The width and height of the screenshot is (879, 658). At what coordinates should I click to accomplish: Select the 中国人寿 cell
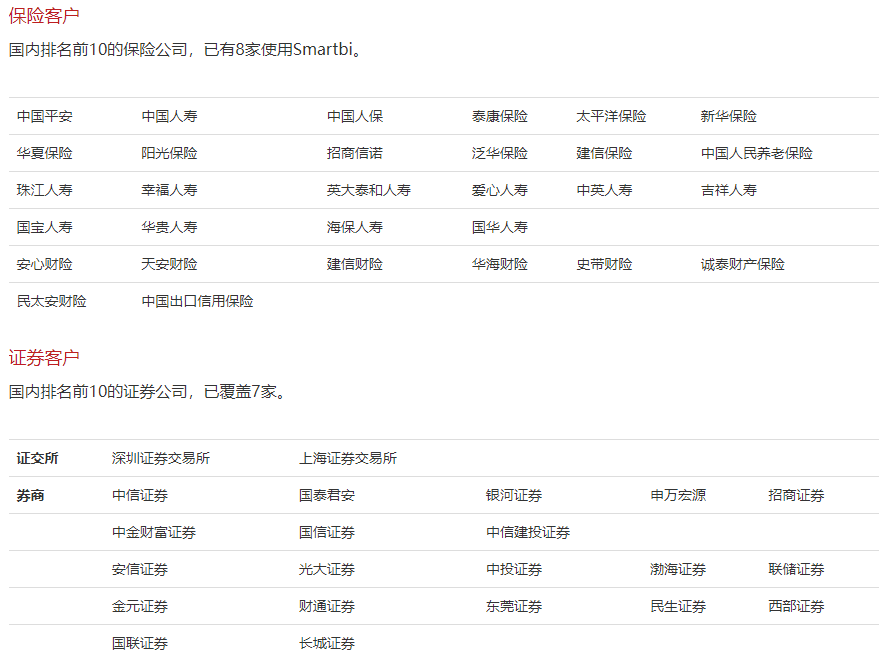click(169, 116)
